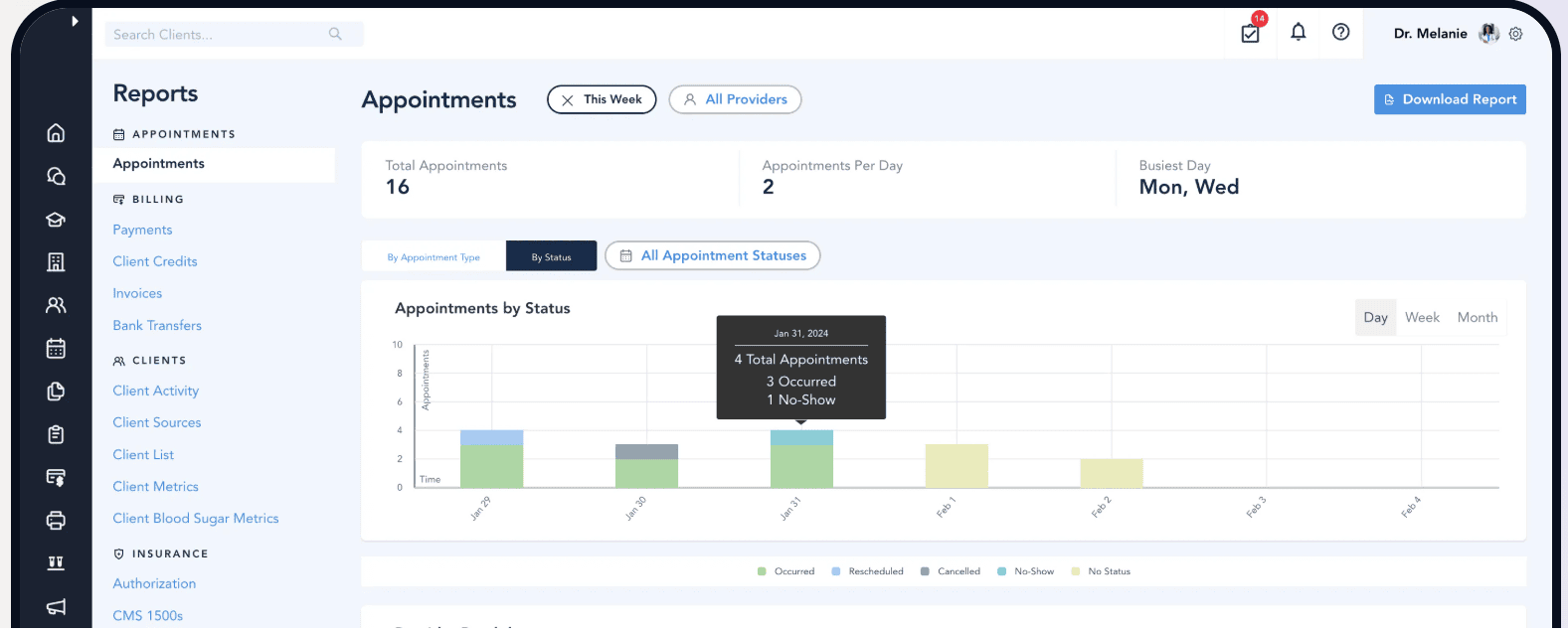Screen dimensions: 1568x632
Task: Open the Payments report
Action: click(142, 230)
